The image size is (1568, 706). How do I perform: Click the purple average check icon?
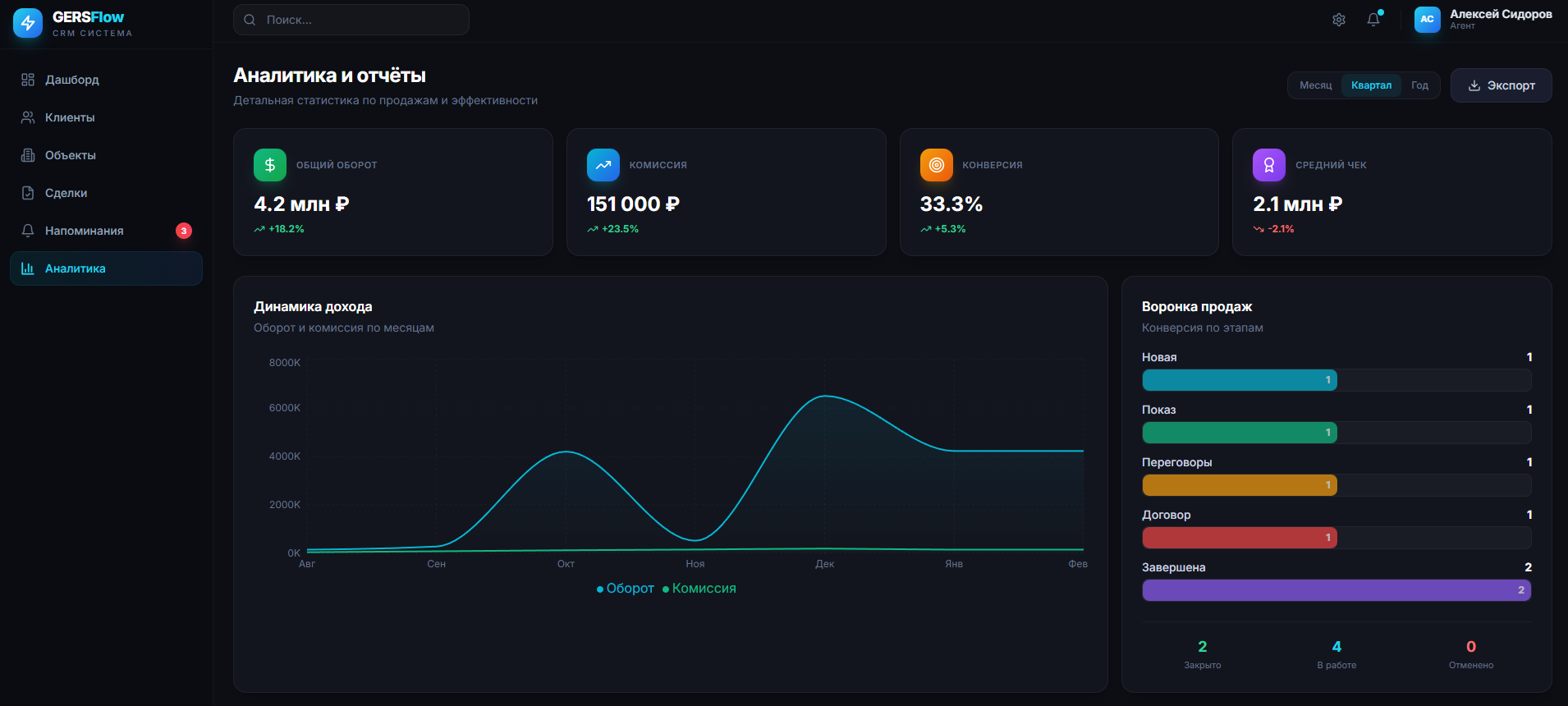click(x=1268, y=165)
